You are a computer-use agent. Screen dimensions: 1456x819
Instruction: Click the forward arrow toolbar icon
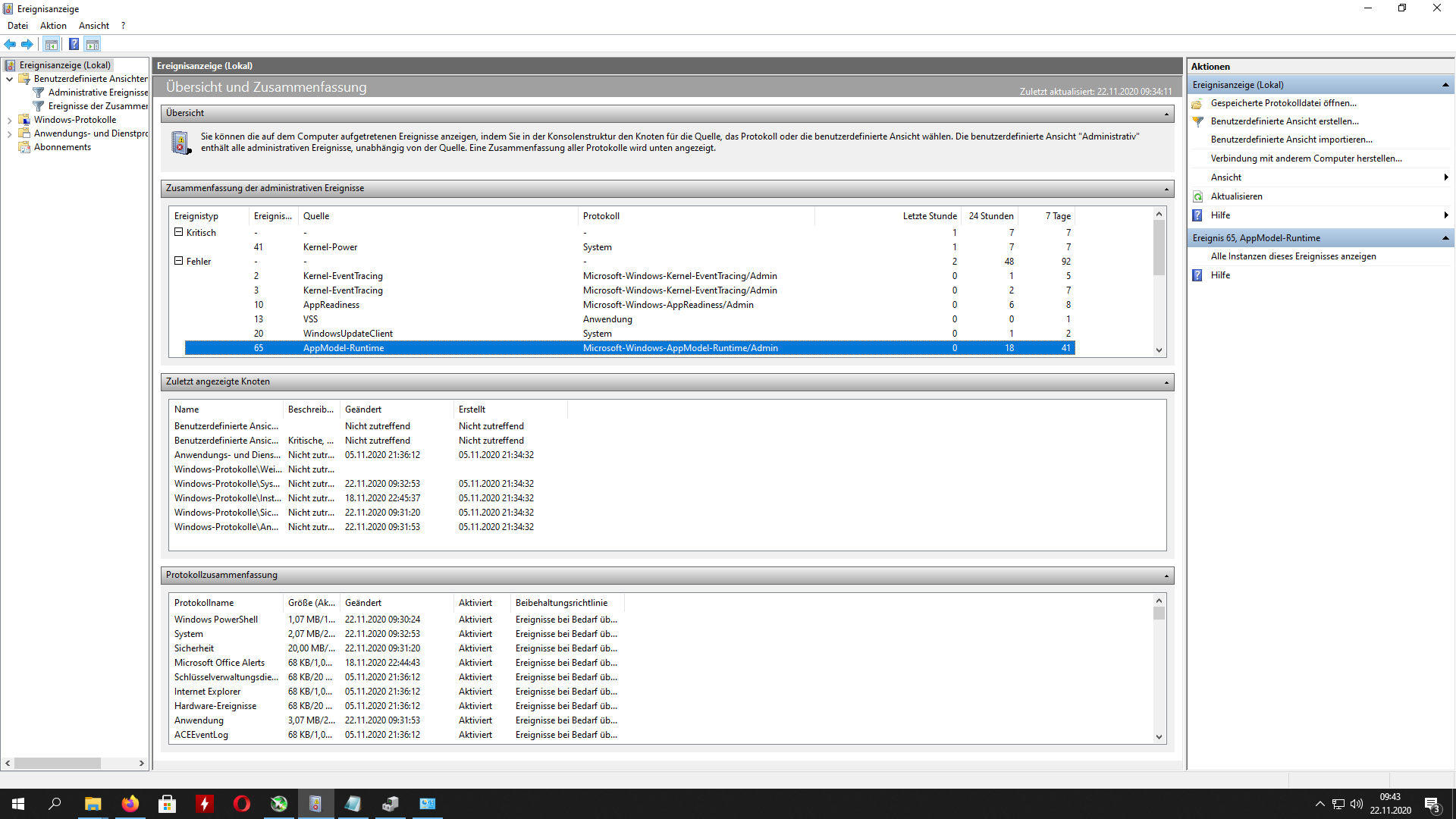tap(27, 44)
